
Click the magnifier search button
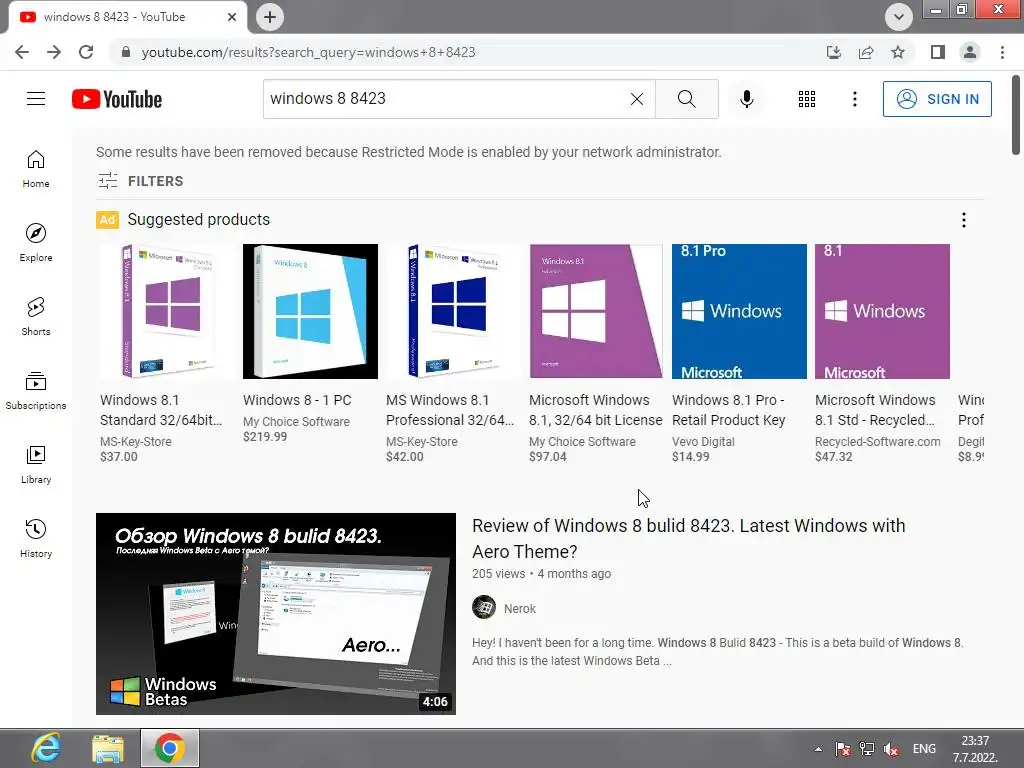click(686, 99)
